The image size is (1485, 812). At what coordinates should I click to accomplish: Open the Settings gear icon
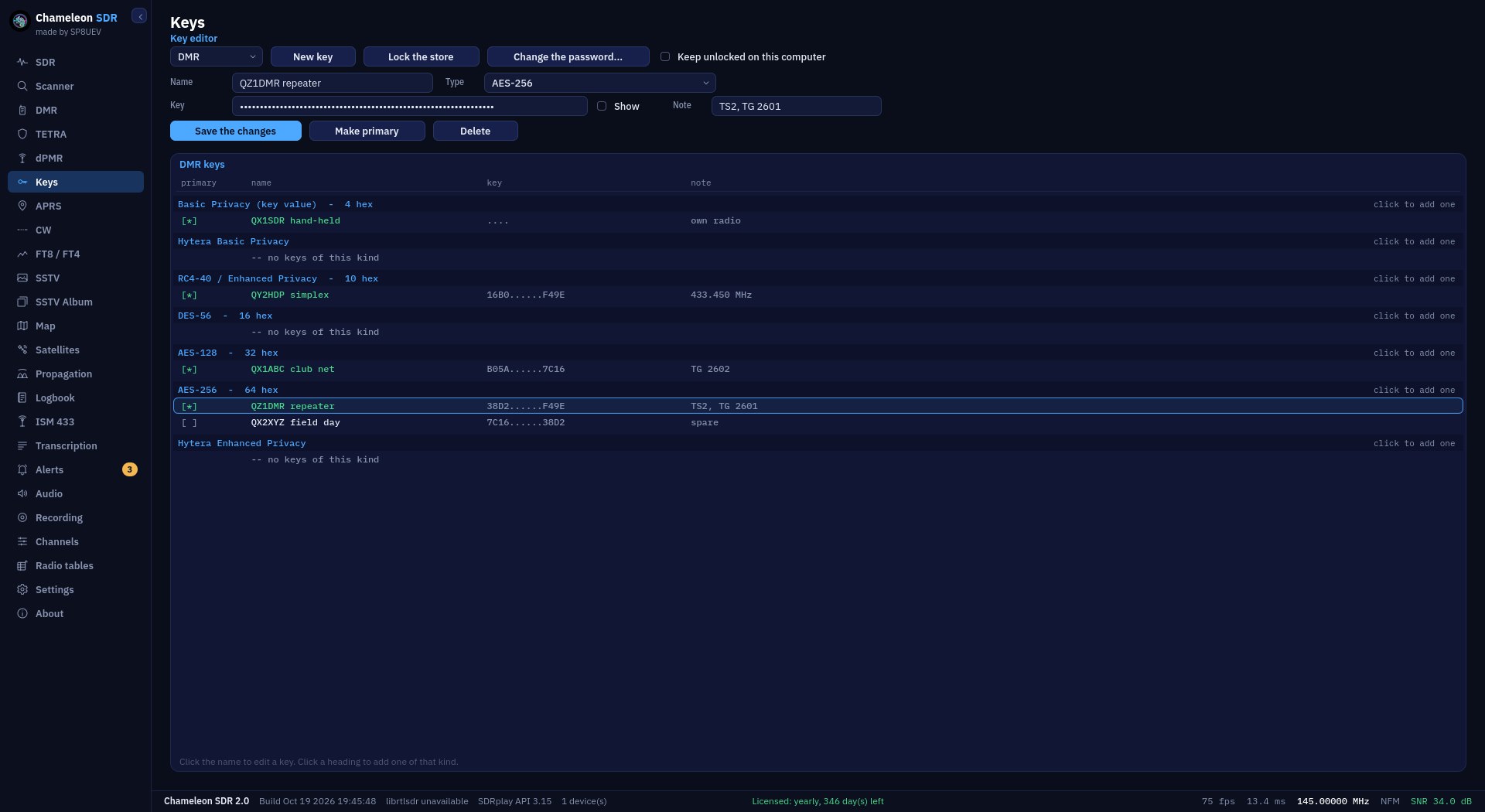click(22, 589)
